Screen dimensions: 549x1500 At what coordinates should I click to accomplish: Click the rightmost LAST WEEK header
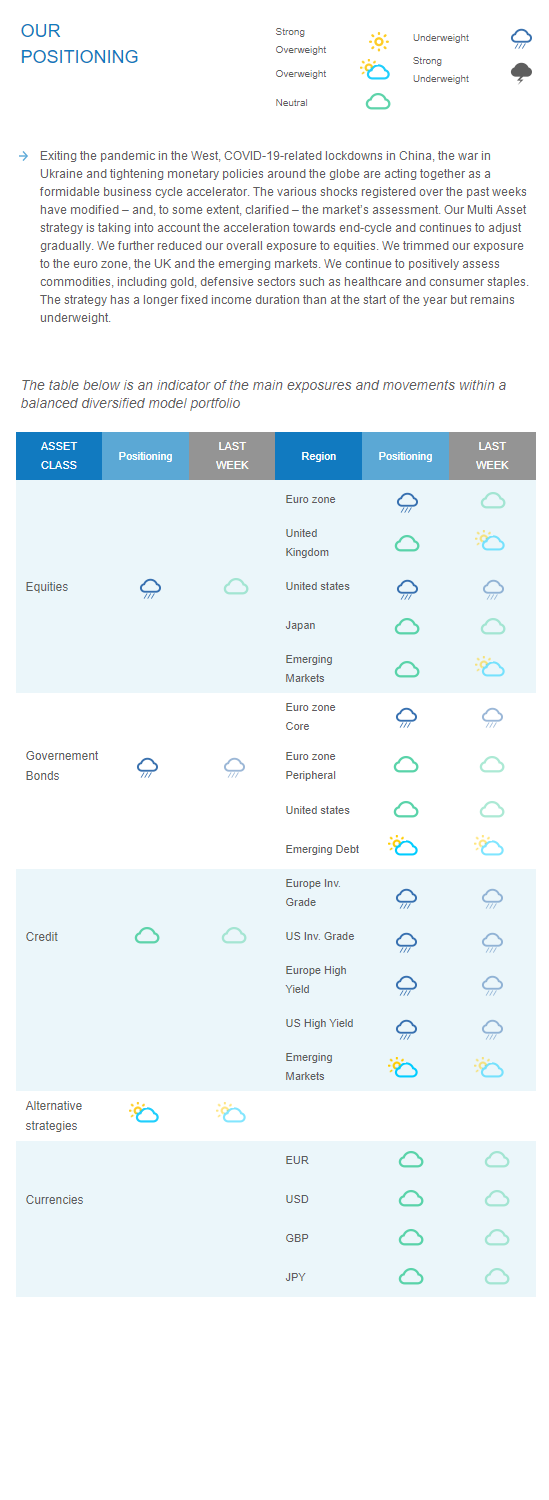tap(492, 456)
